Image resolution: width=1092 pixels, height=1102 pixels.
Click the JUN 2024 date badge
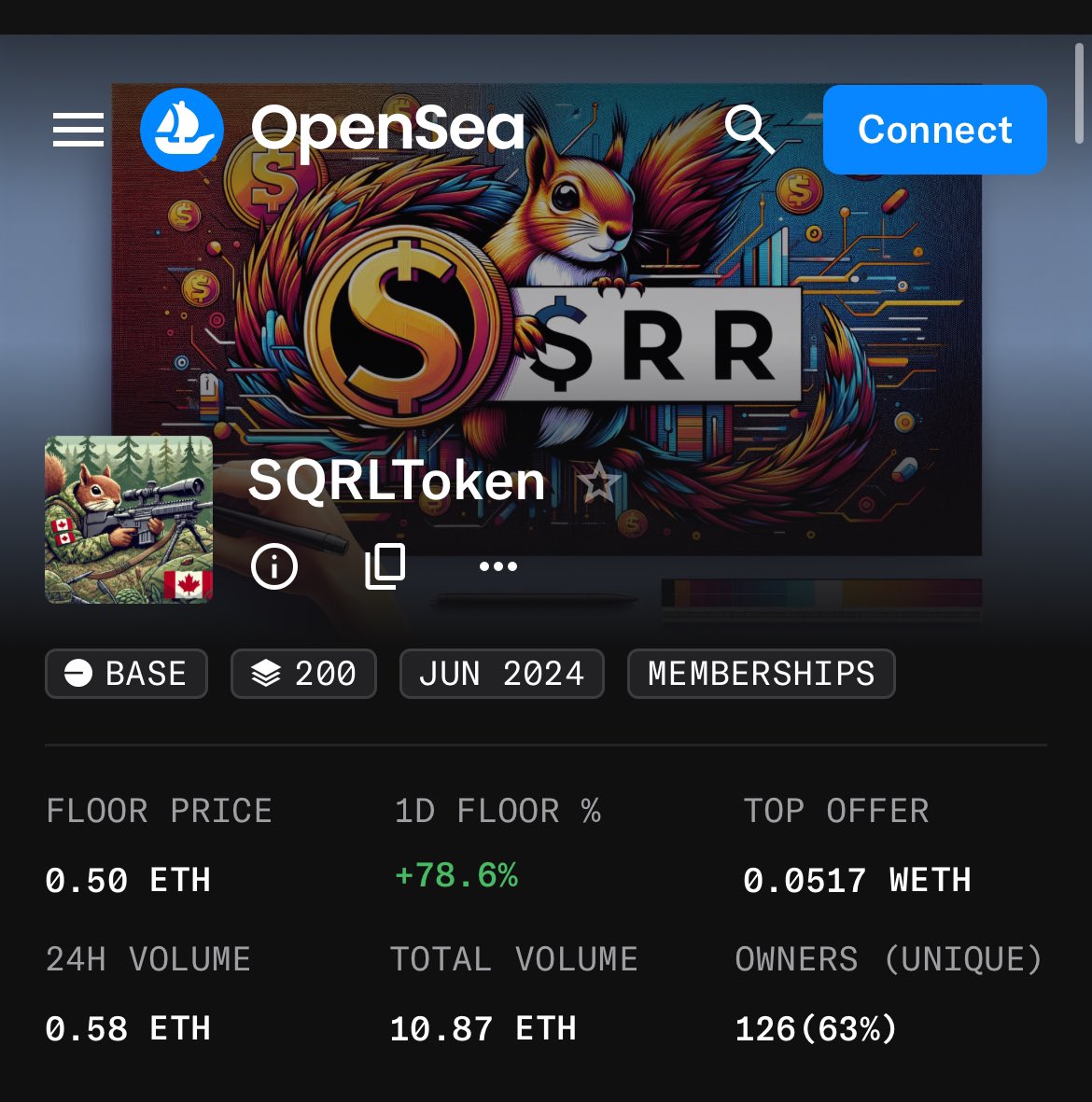[x=502, y=674]
